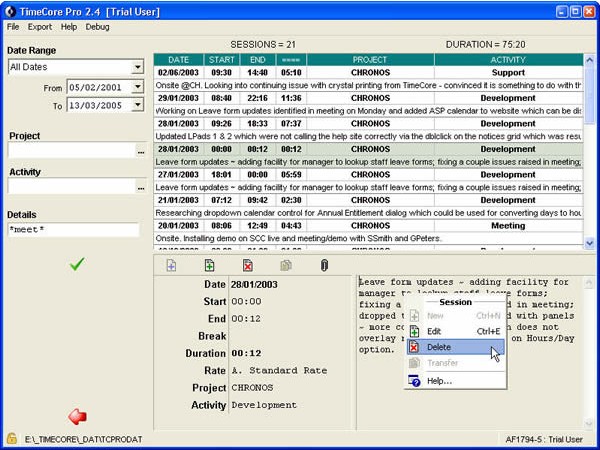Click the Start value 00:00 in details
Viewport: 600px width, 450px height.
coord(246,302)
